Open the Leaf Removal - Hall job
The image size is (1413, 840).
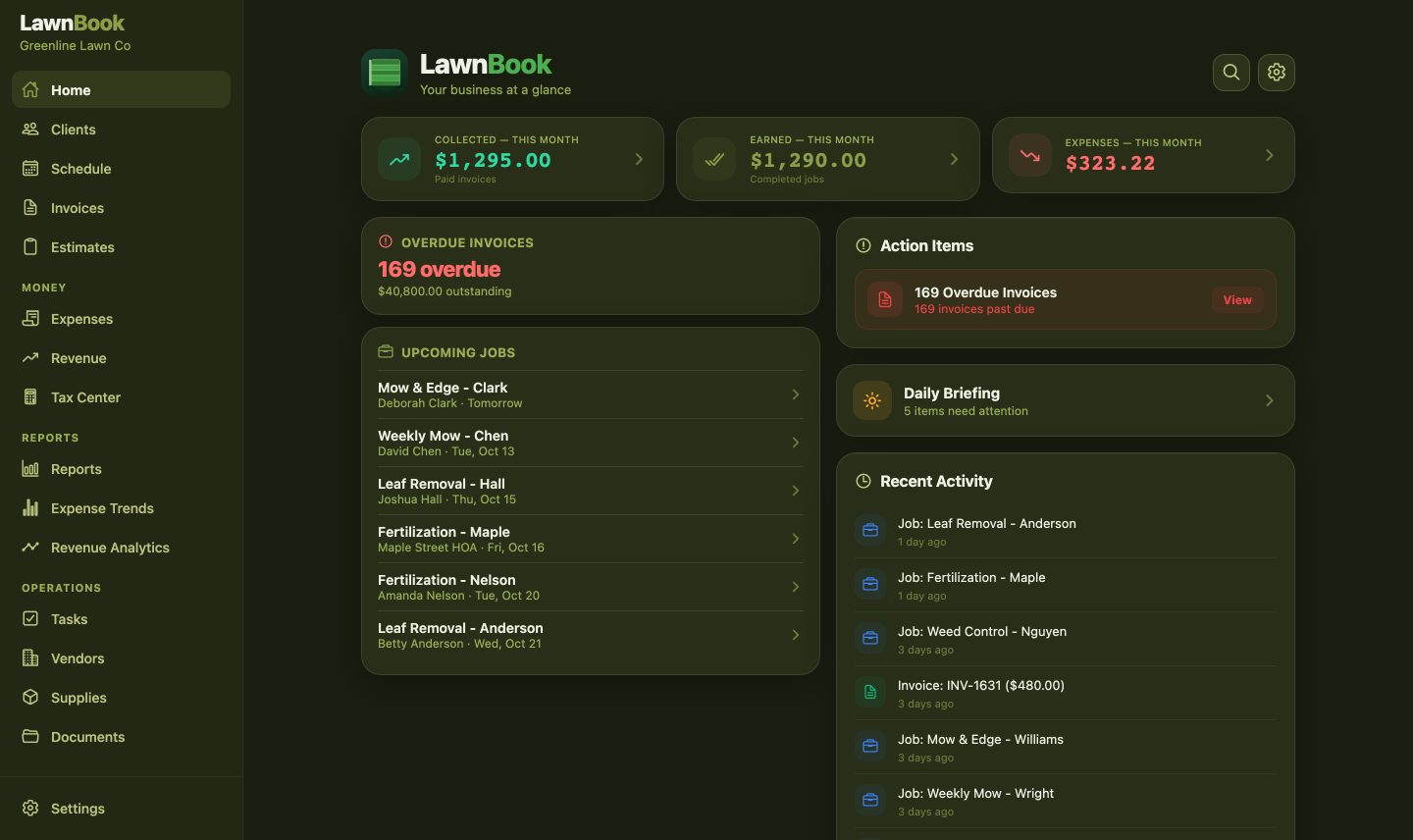(x=590, y=491)
